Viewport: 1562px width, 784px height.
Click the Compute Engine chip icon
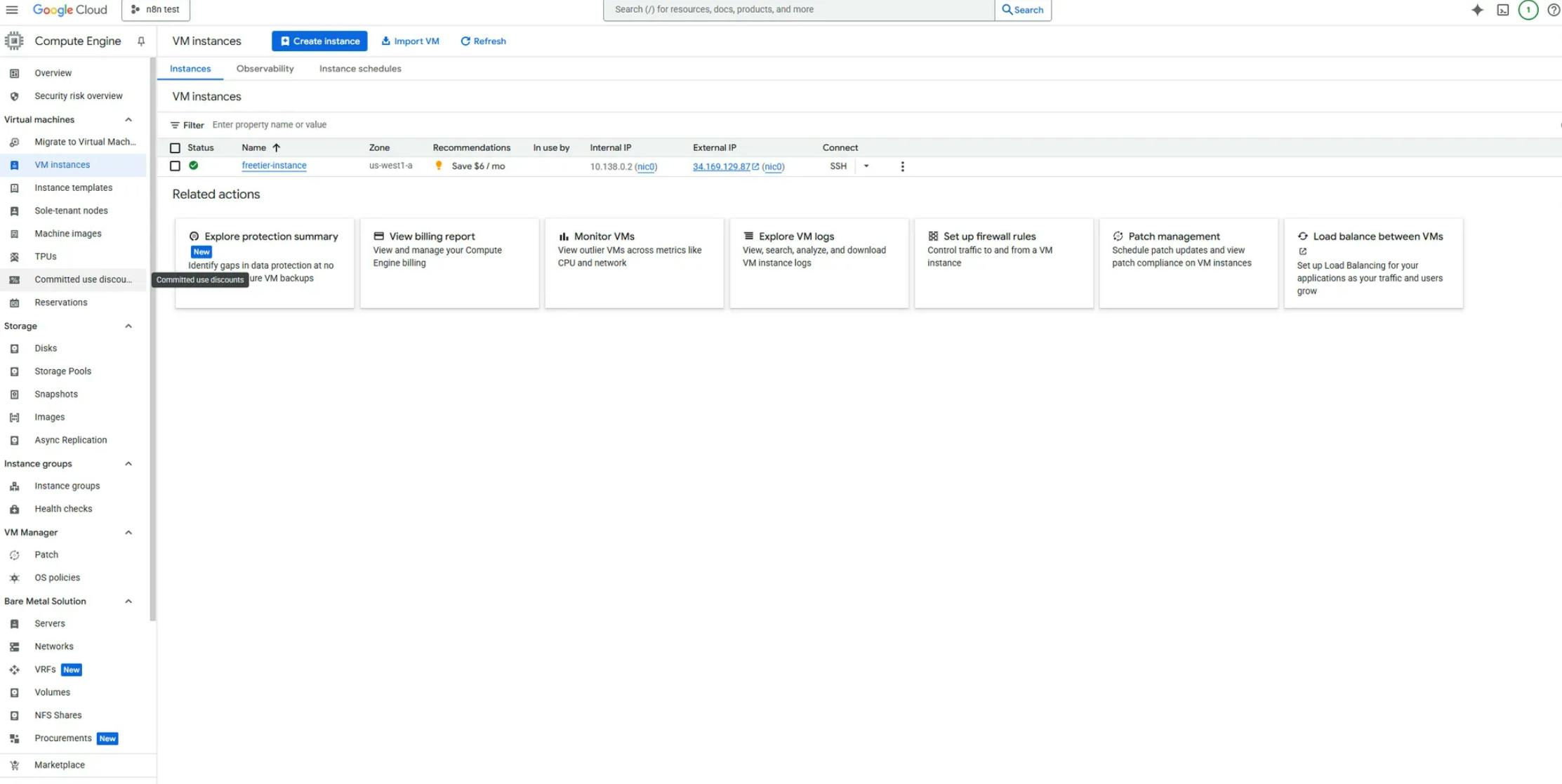[14, 41]
